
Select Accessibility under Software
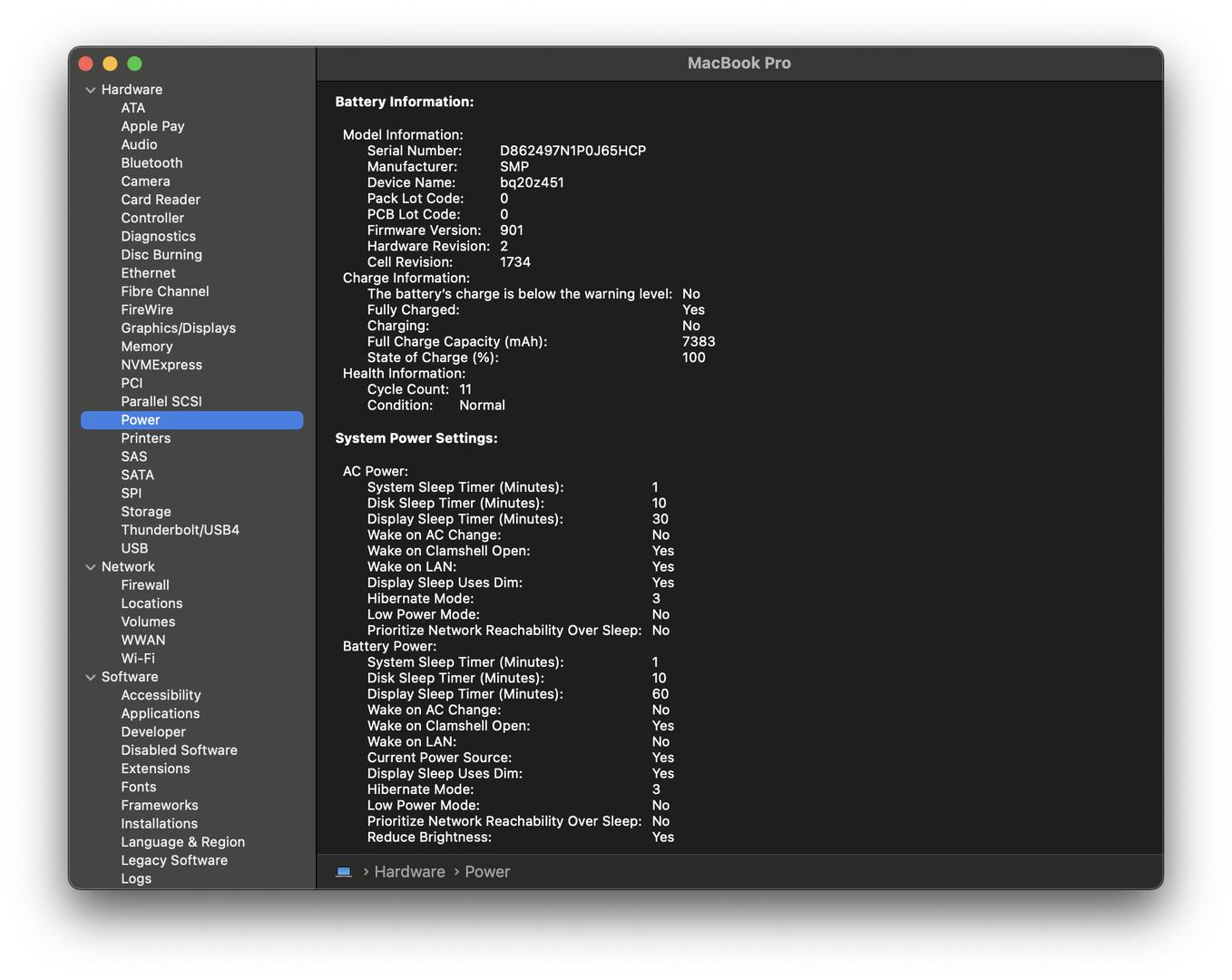[161, 695]
